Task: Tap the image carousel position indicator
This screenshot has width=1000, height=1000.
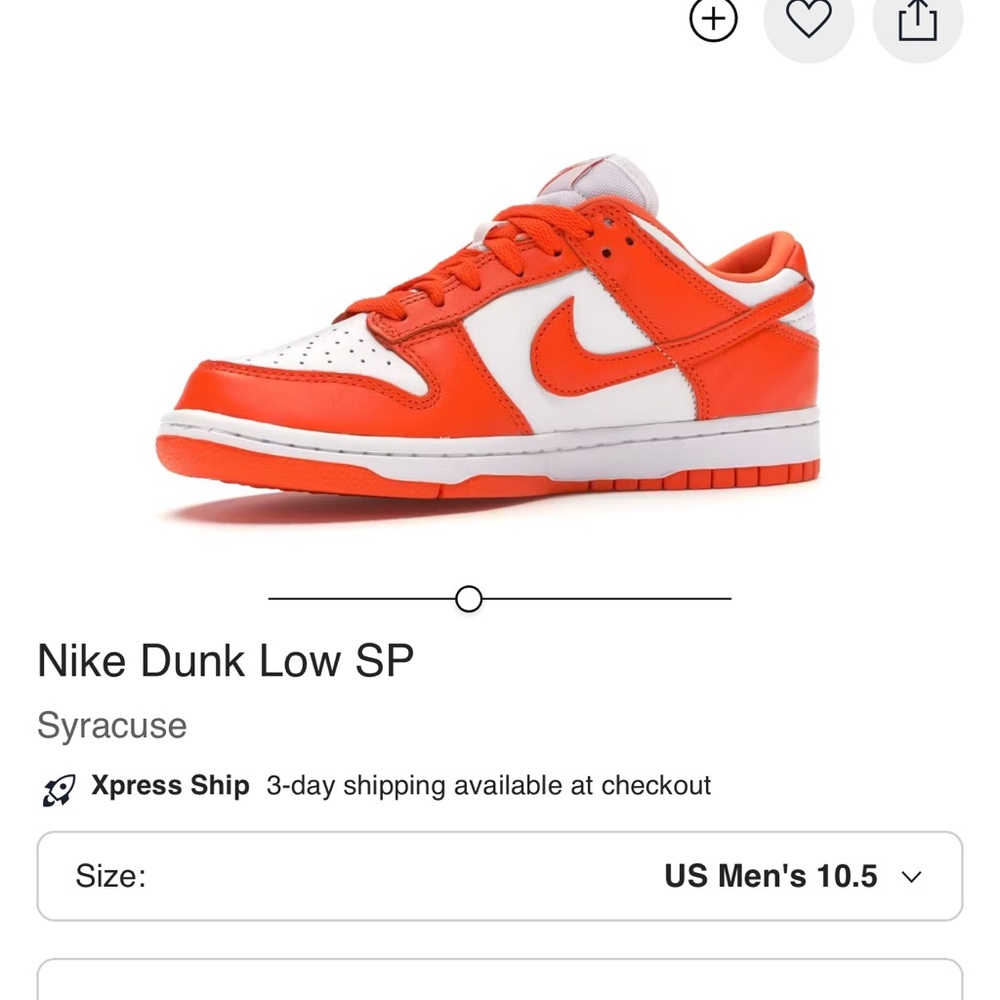Action: (467, 598)
